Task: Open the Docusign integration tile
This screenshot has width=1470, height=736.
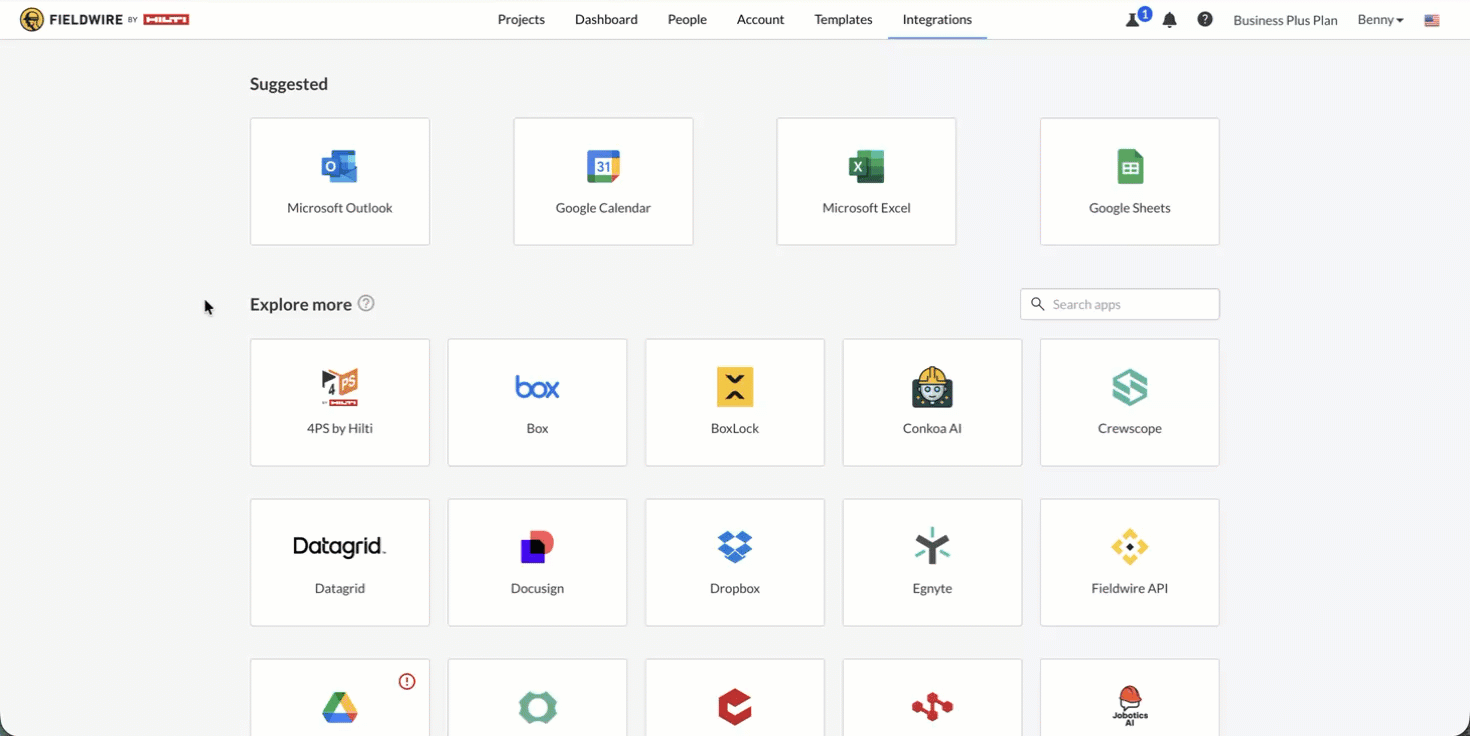Action: (x=537, y=562)
